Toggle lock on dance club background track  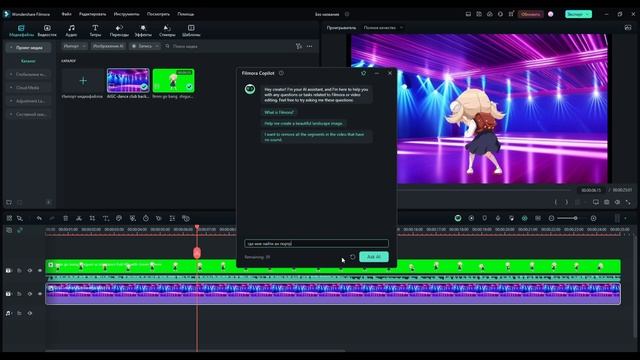[x=19, y=294]
